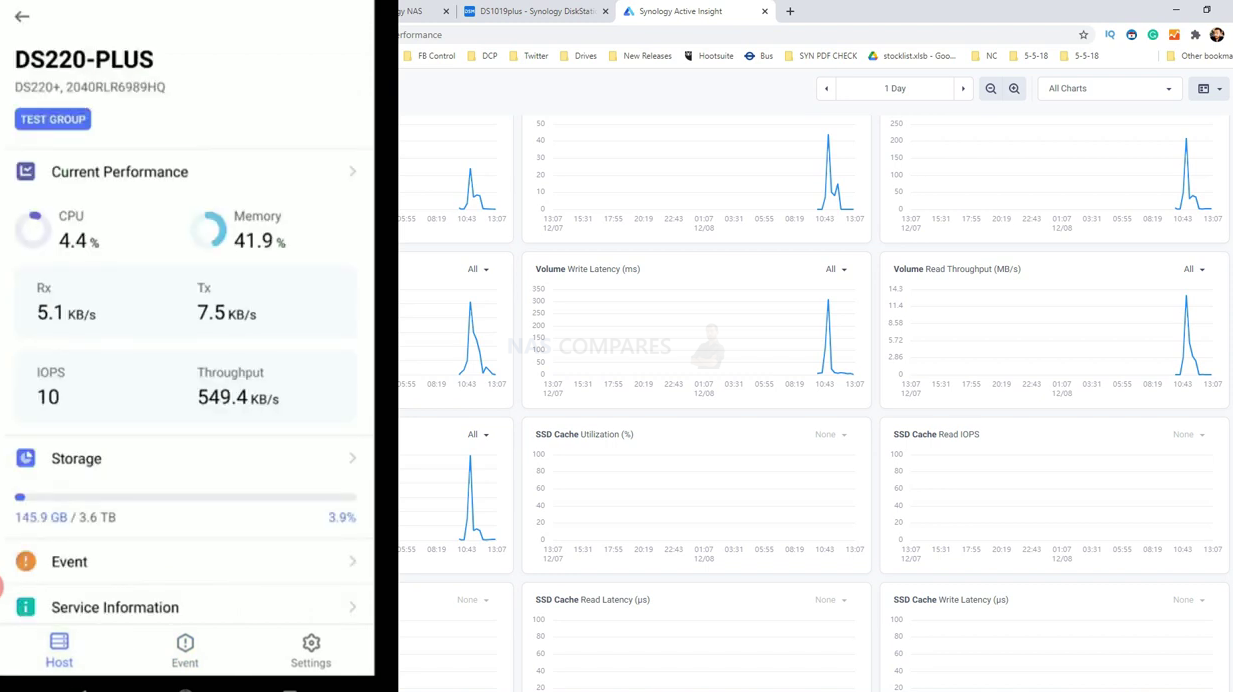Image resolution: width=1233 pixels, height=692 pixels.
Task: Open SSD Cache Read Latency None dropdown
Action: click(831, 600)
